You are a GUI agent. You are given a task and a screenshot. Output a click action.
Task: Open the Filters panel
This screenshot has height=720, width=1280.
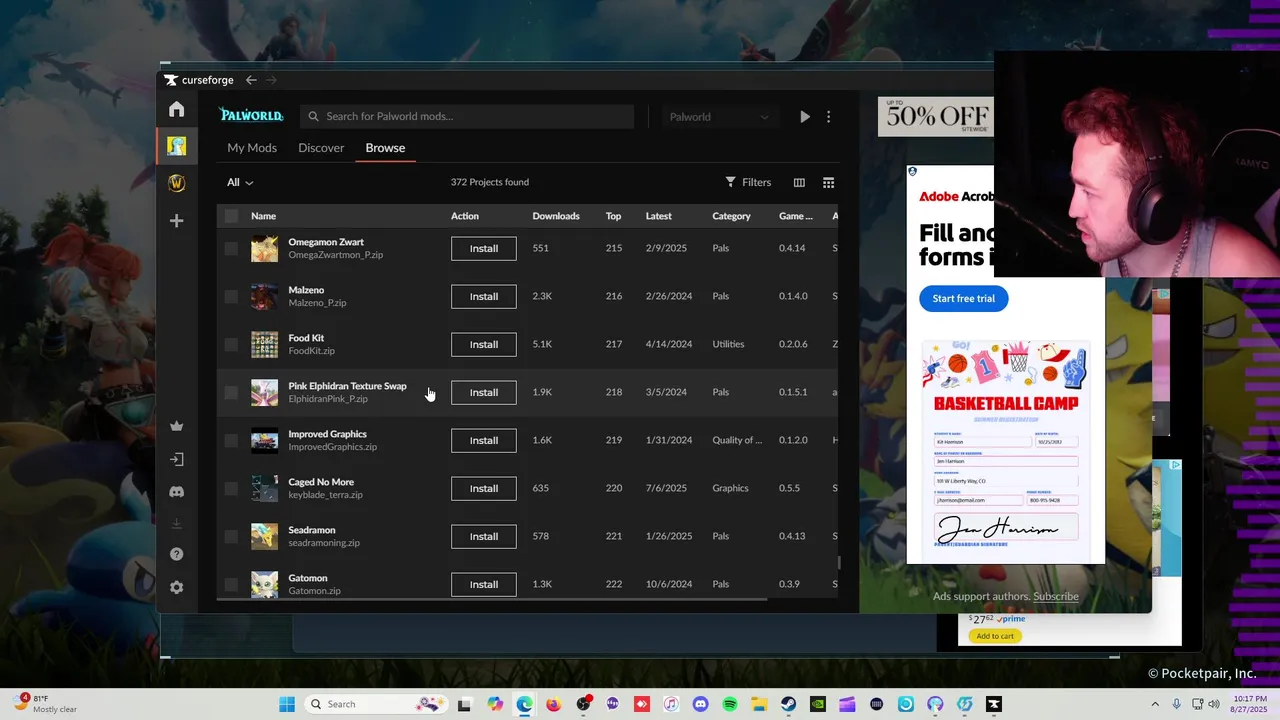748,182
